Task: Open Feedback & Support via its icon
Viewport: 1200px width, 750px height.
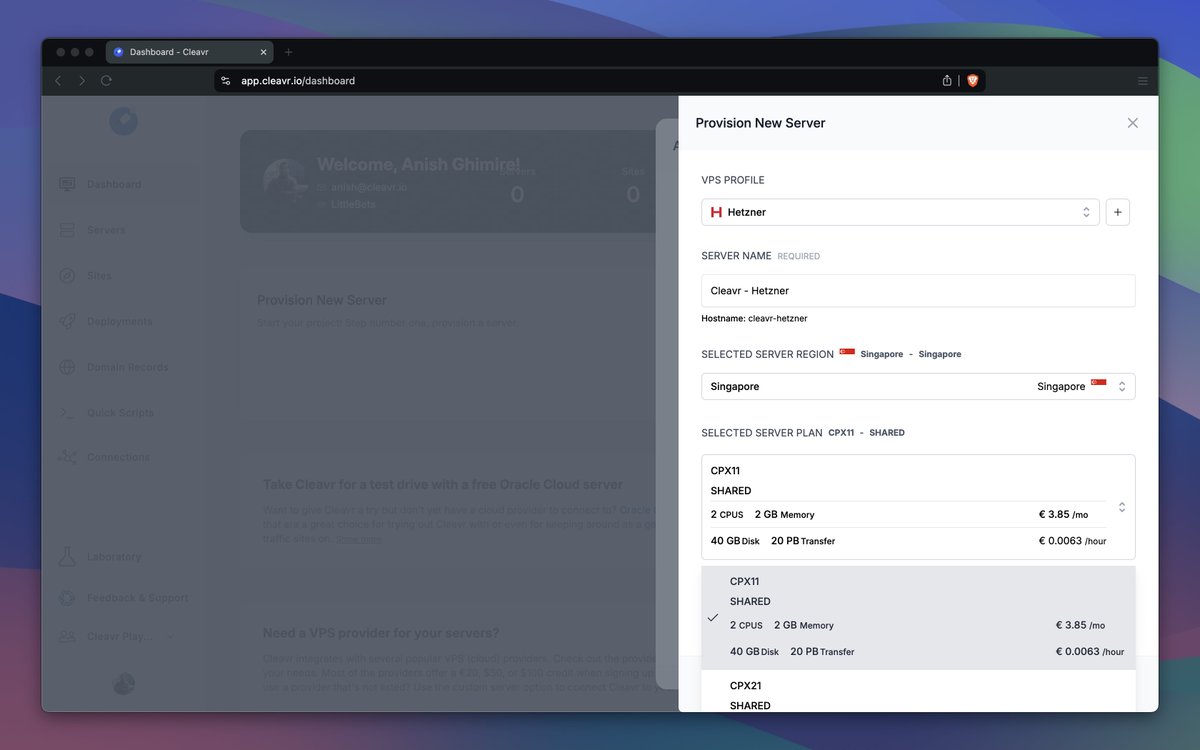Action: (67, 598)
